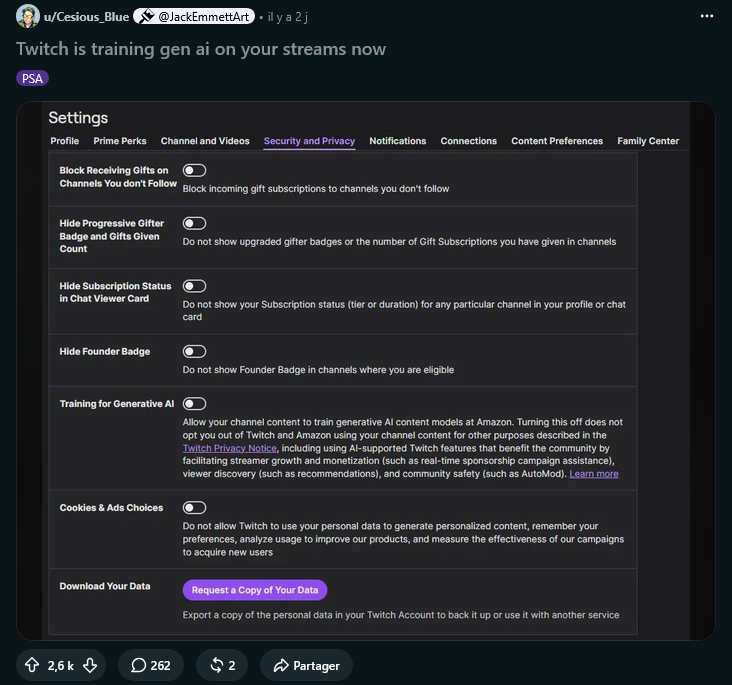Switch to the Family Center tab
The height and width of the screenshot is (685, 732).
tap(648, 141)
